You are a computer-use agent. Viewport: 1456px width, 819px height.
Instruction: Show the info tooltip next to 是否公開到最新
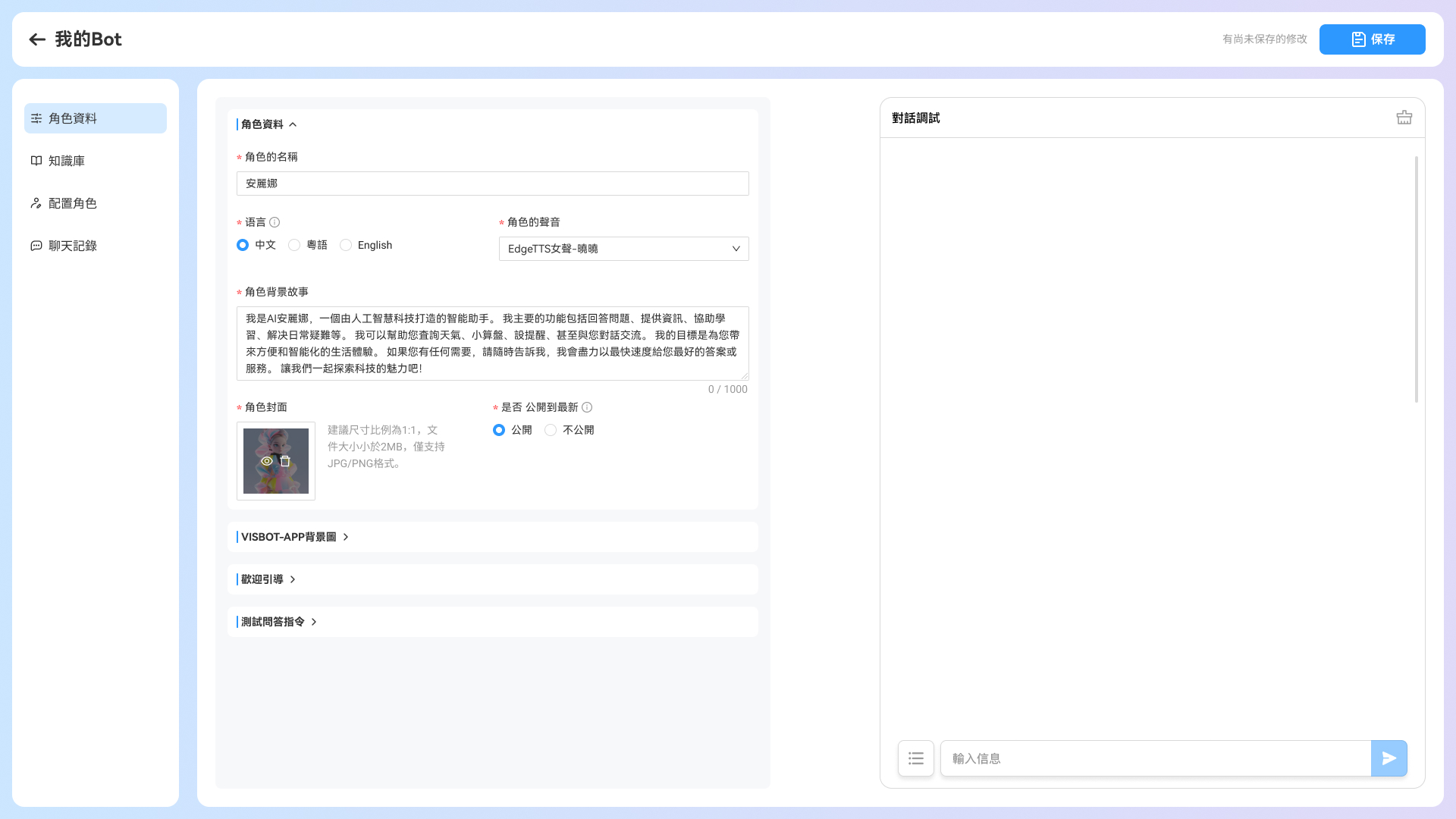(x=587, y=407)
